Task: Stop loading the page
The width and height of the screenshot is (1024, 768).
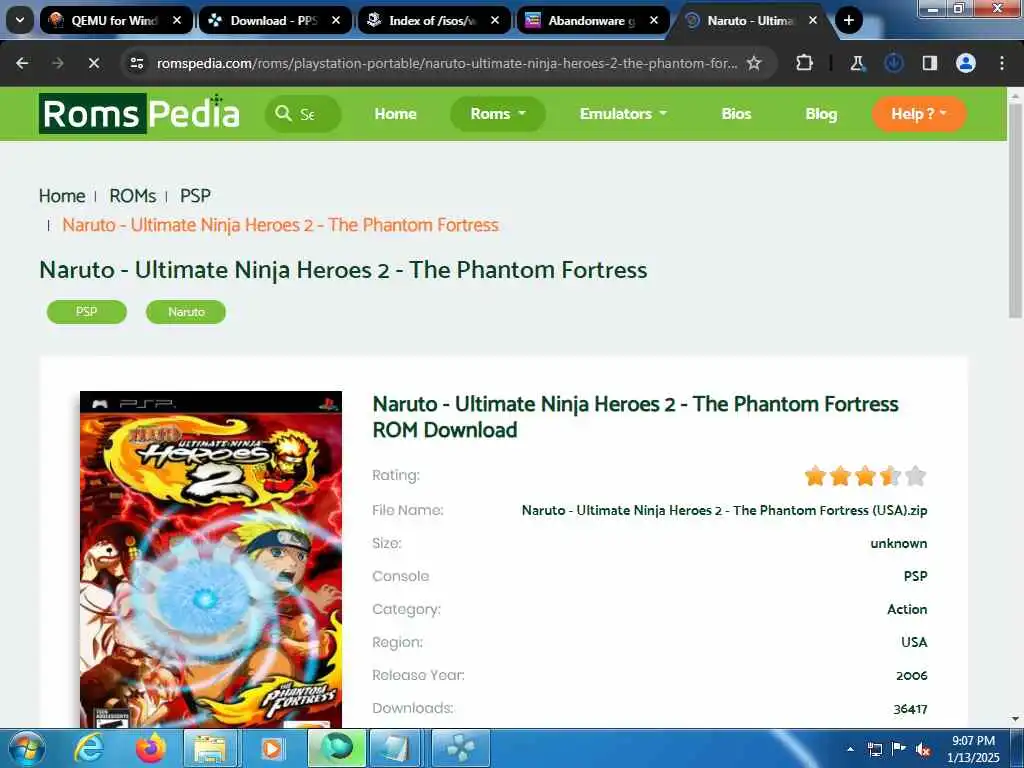Action: [93, 63]
